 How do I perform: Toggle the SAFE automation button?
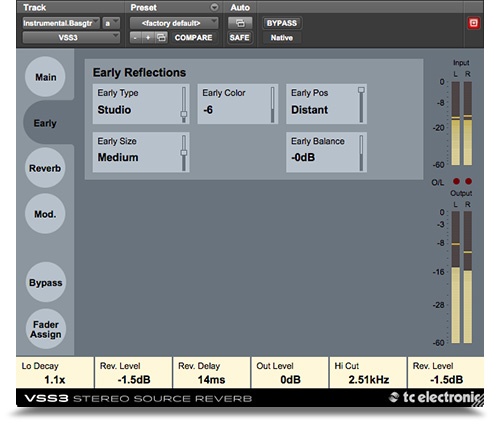point(239,37)
